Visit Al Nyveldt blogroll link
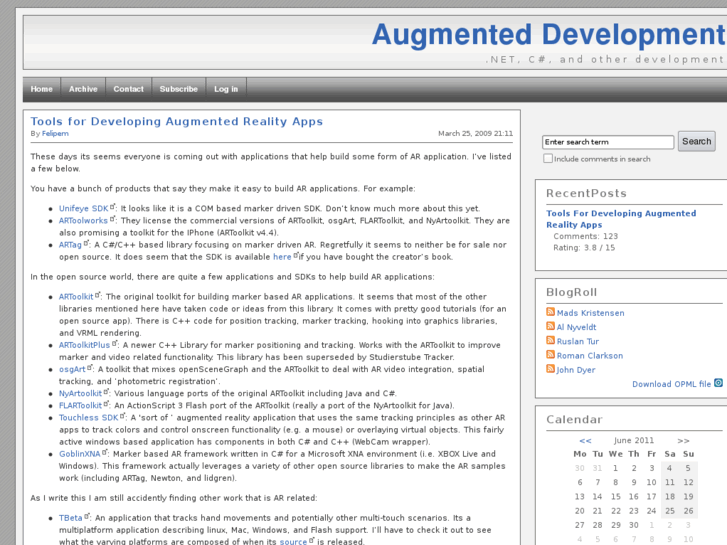This screenshot has width=727, height=545. click(576, 327)
